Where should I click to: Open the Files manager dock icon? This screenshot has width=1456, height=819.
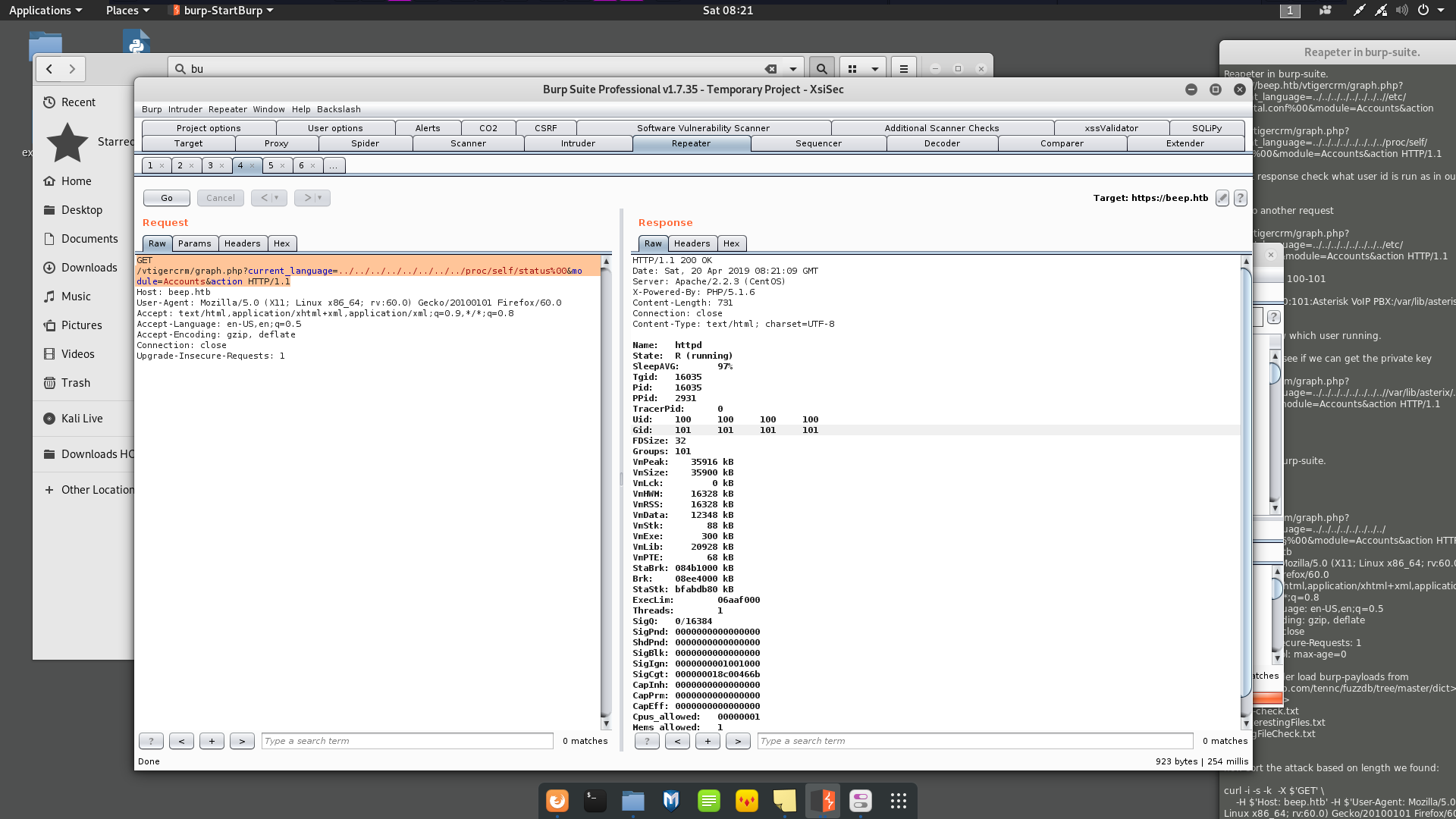point(633,801)
